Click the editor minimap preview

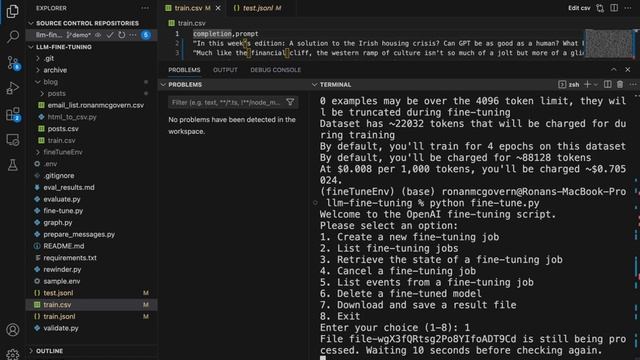(609, 43)
